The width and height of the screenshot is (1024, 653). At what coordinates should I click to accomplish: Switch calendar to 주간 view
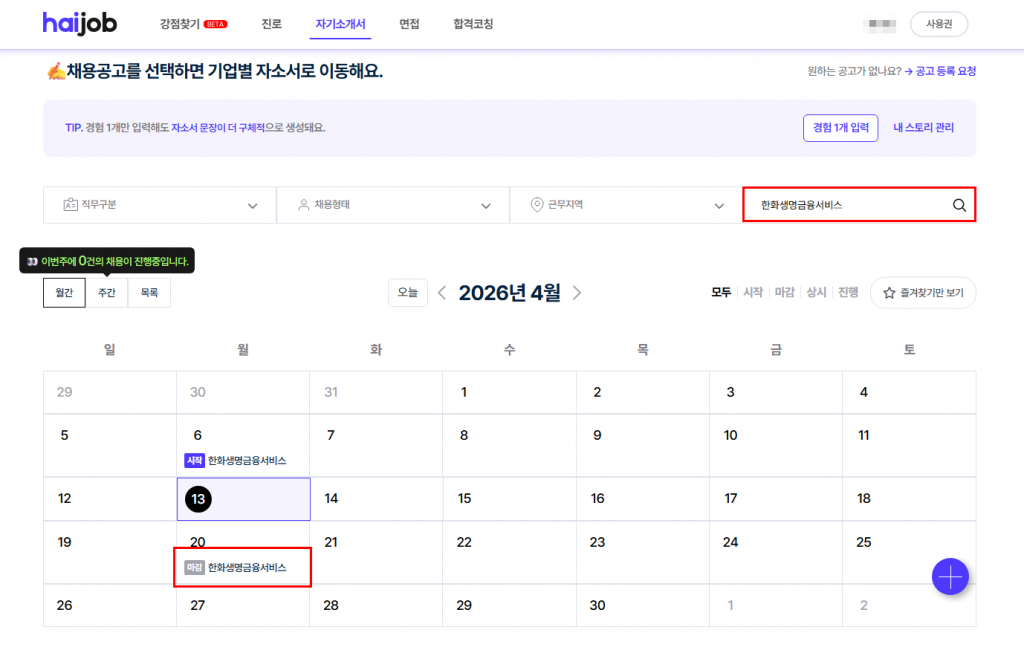107,293
